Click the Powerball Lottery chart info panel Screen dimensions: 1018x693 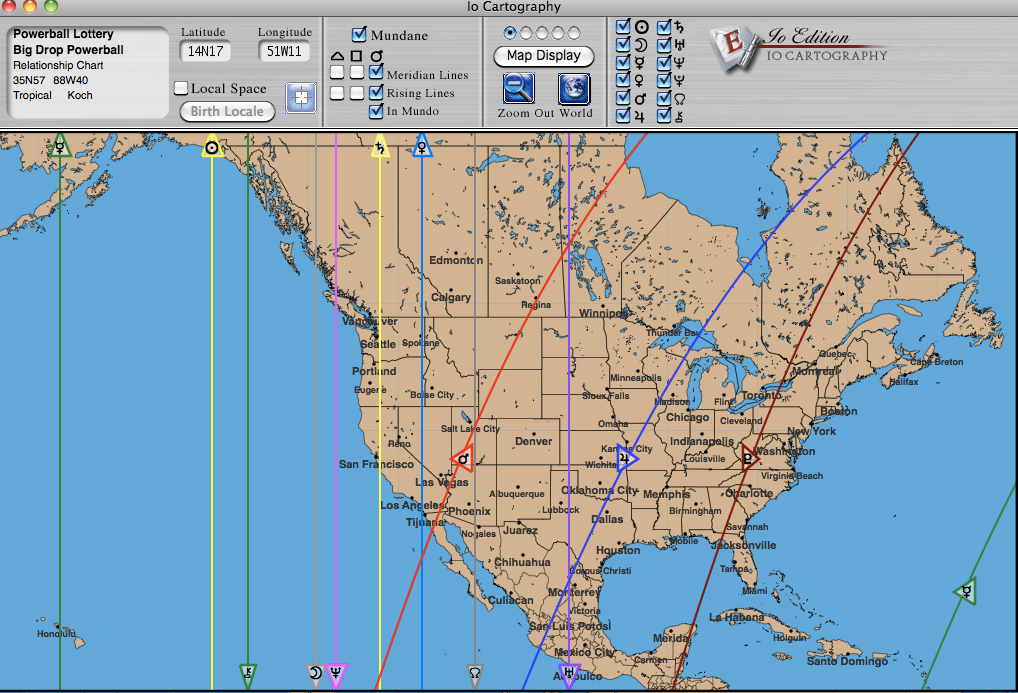click(88, 72)
